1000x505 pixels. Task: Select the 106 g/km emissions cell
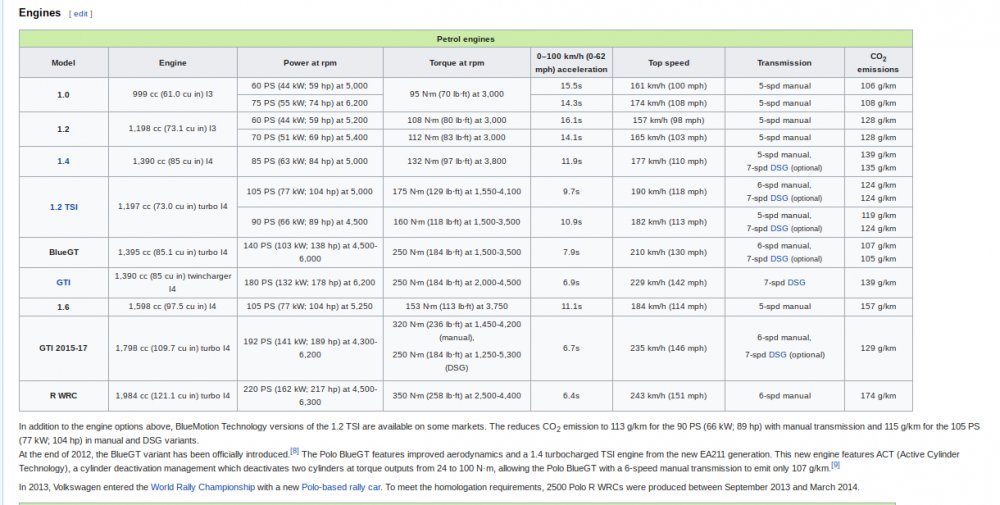click(x=878, y=86)
